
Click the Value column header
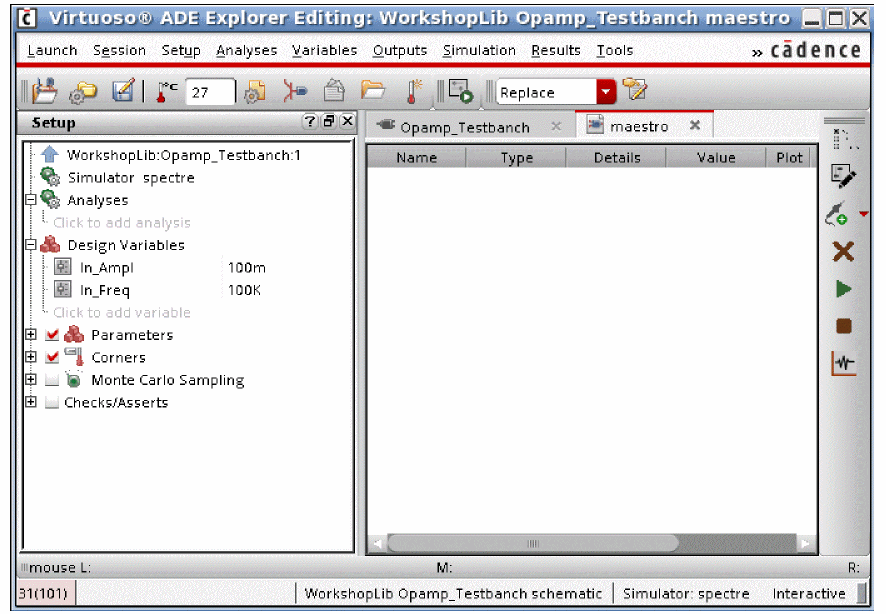click(716, 158)
